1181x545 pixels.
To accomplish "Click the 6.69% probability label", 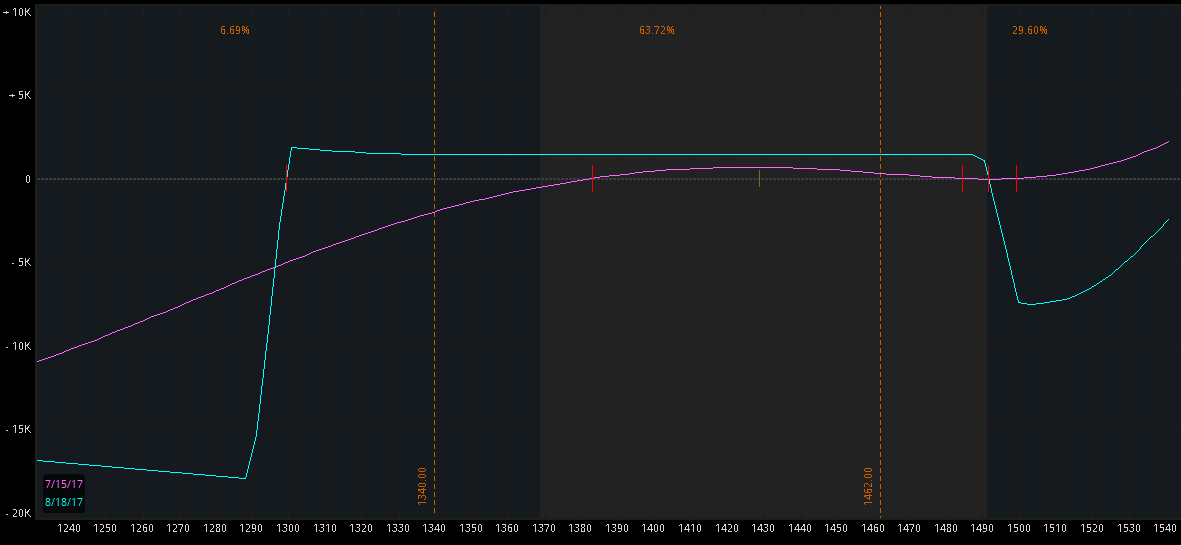I will [235, 31].
